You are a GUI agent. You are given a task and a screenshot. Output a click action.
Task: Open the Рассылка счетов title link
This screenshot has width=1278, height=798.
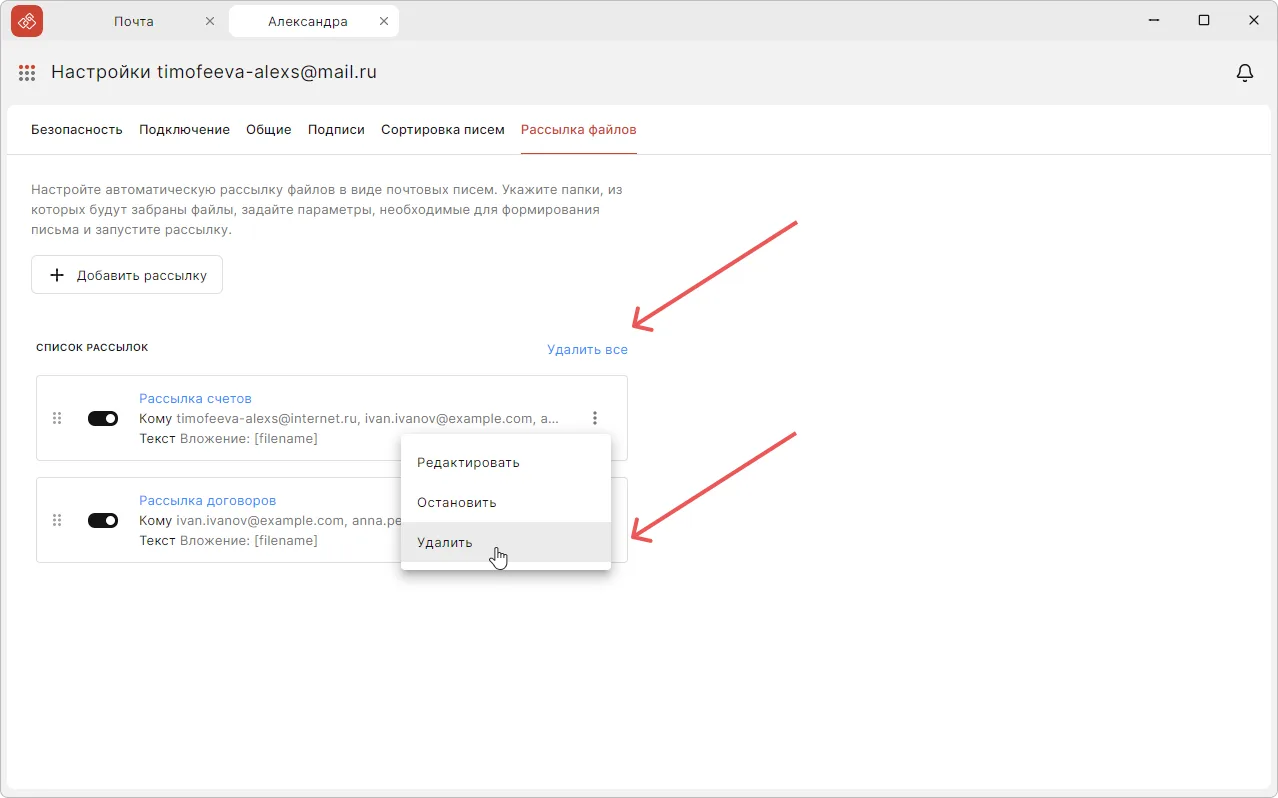tap(195, 398)
